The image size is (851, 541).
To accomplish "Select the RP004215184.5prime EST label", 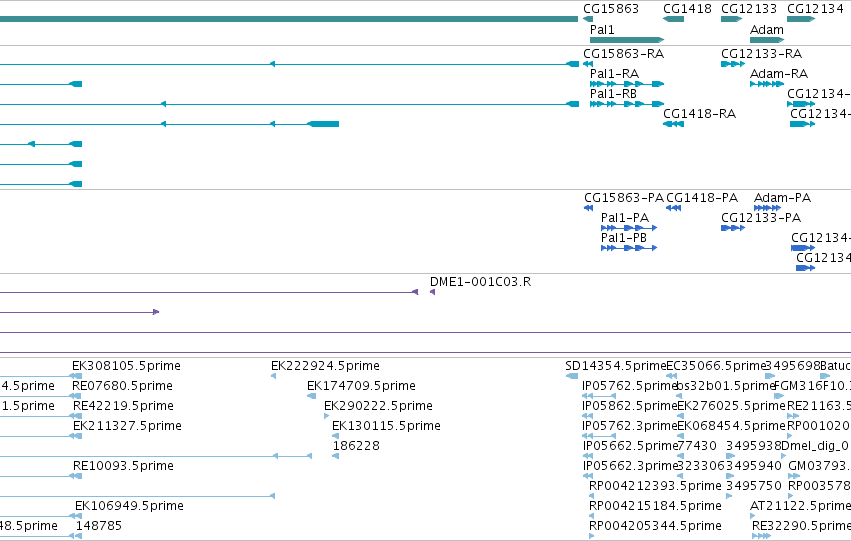I will click(x=655, y=506).
